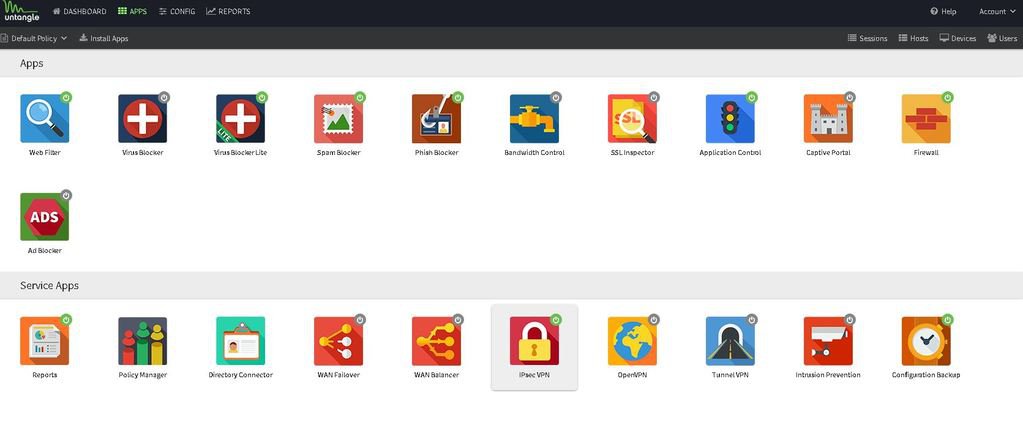Select the Apps tab
1023x433 pixels.
(132, 11)
